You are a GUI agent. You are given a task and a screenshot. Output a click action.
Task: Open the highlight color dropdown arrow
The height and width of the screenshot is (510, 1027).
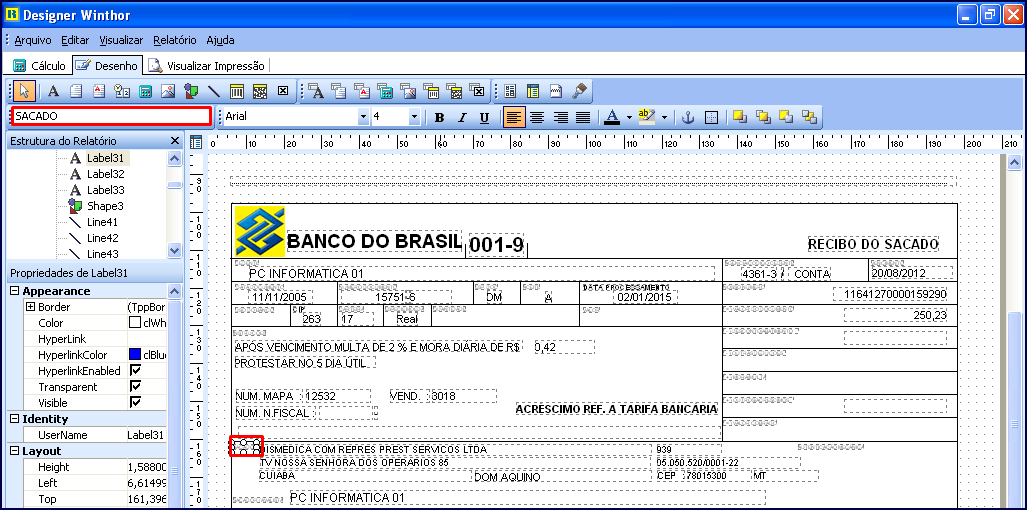tap(664, 118)
